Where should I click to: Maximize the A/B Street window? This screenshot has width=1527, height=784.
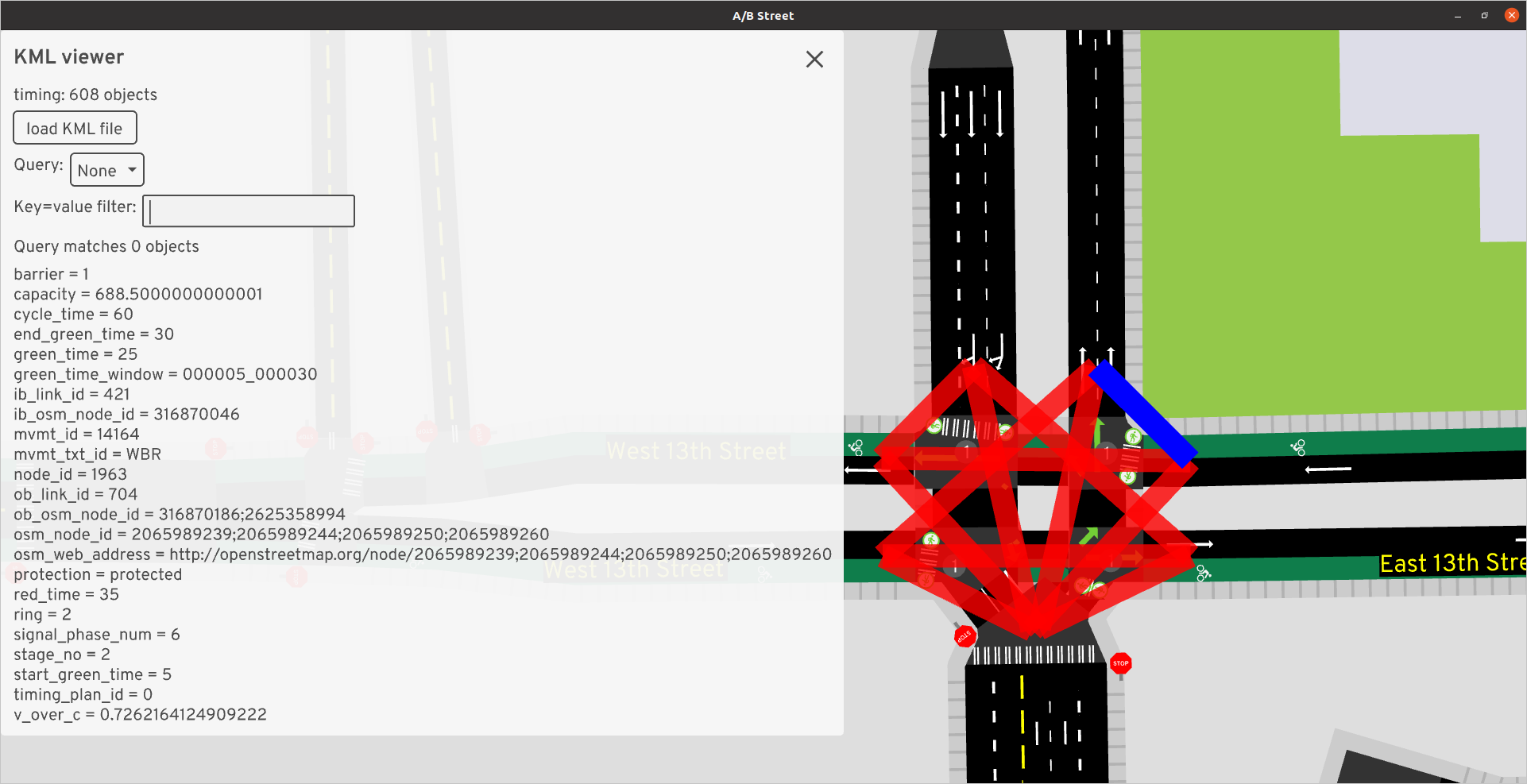[x=1484, y=16]
